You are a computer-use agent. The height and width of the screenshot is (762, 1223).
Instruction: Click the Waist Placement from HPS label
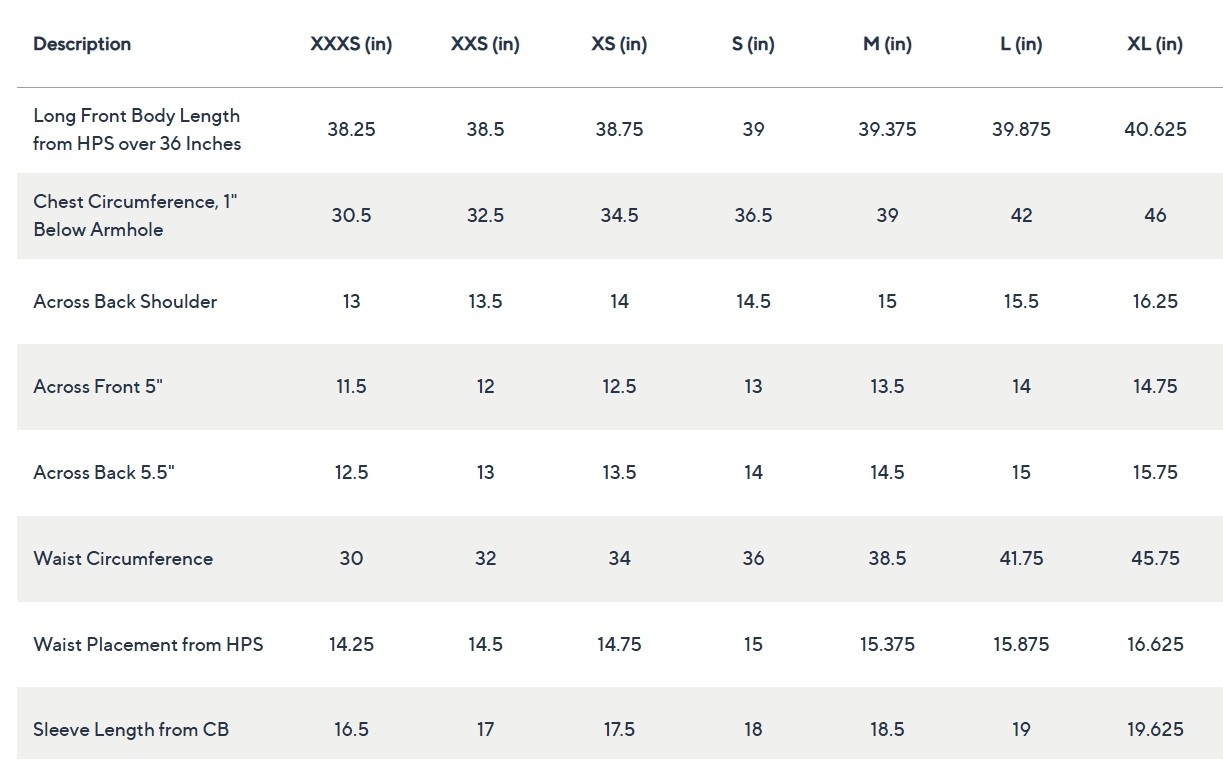click(x=148, y=645)
